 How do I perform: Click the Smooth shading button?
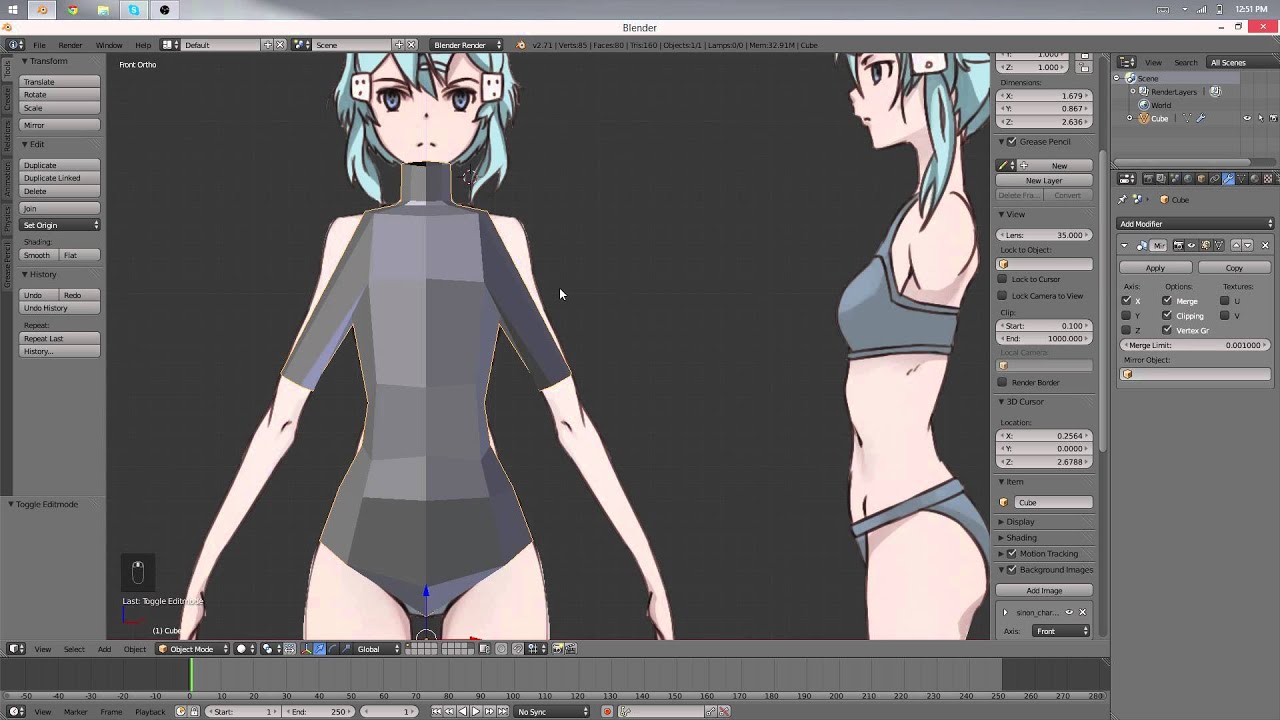pyautogui.click(x=37, y=255)
